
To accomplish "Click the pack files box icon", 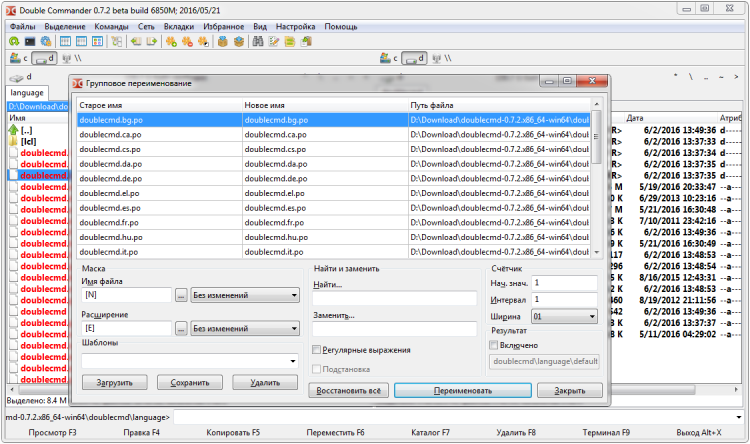I will point(222,42).
